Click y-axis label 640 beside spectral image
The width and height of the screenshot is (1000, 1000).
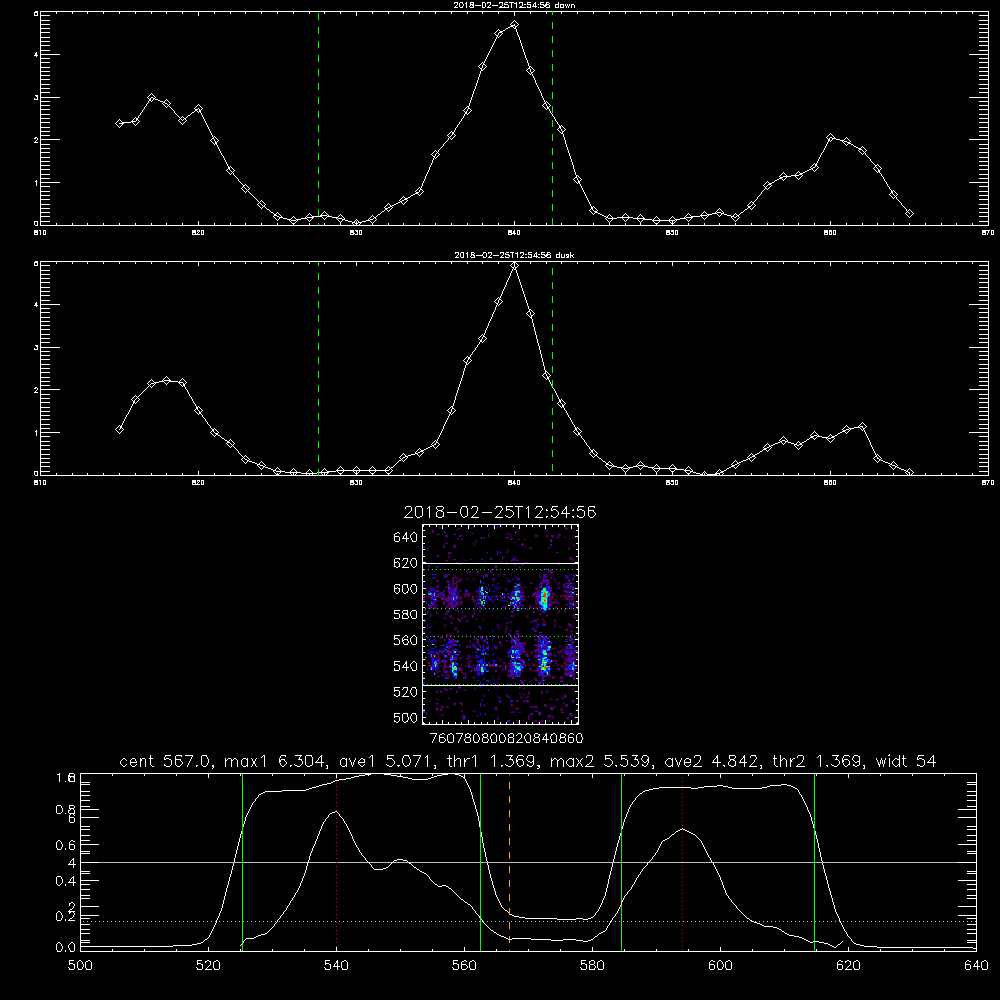405,538
